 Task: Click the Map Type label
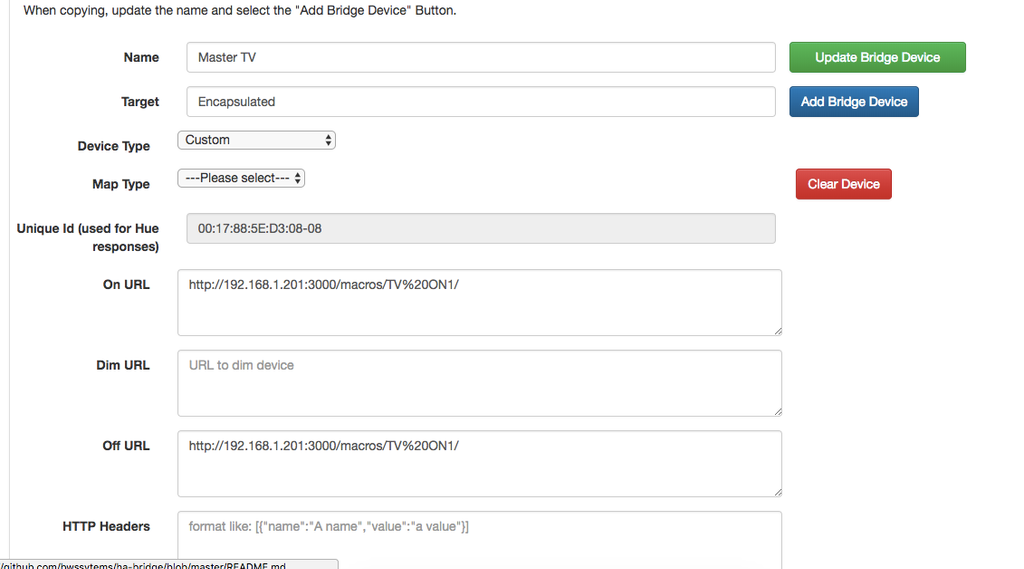pos(120,184)
